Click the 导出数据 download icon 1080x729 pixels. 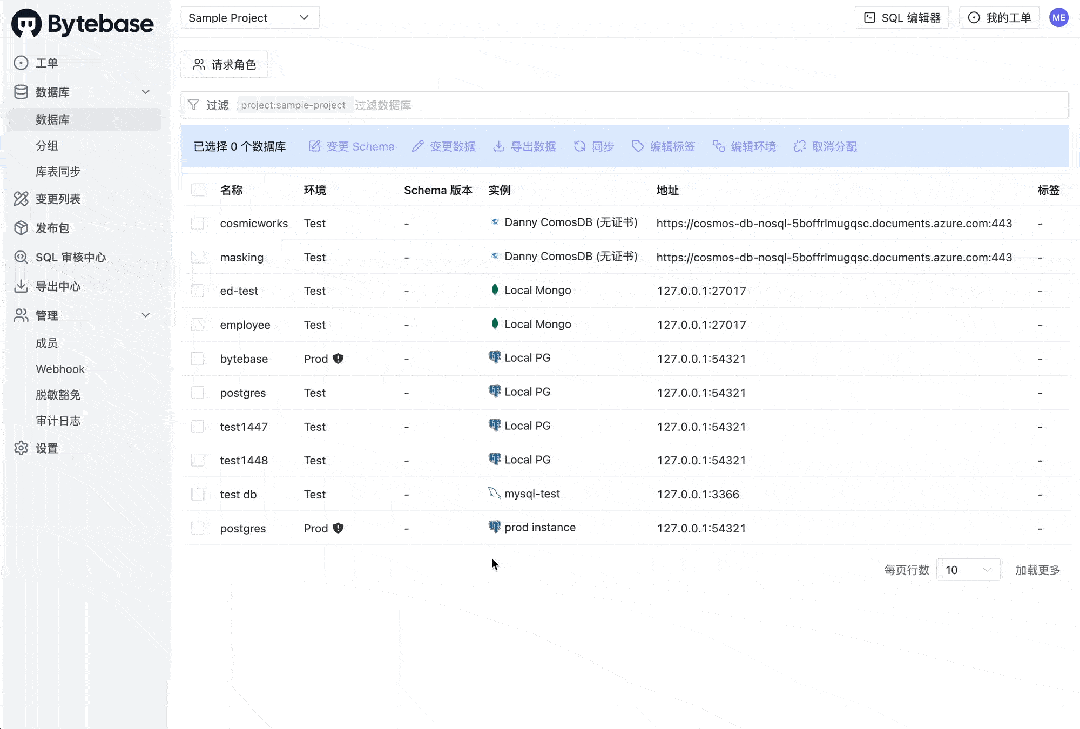(x=499, y=146)
